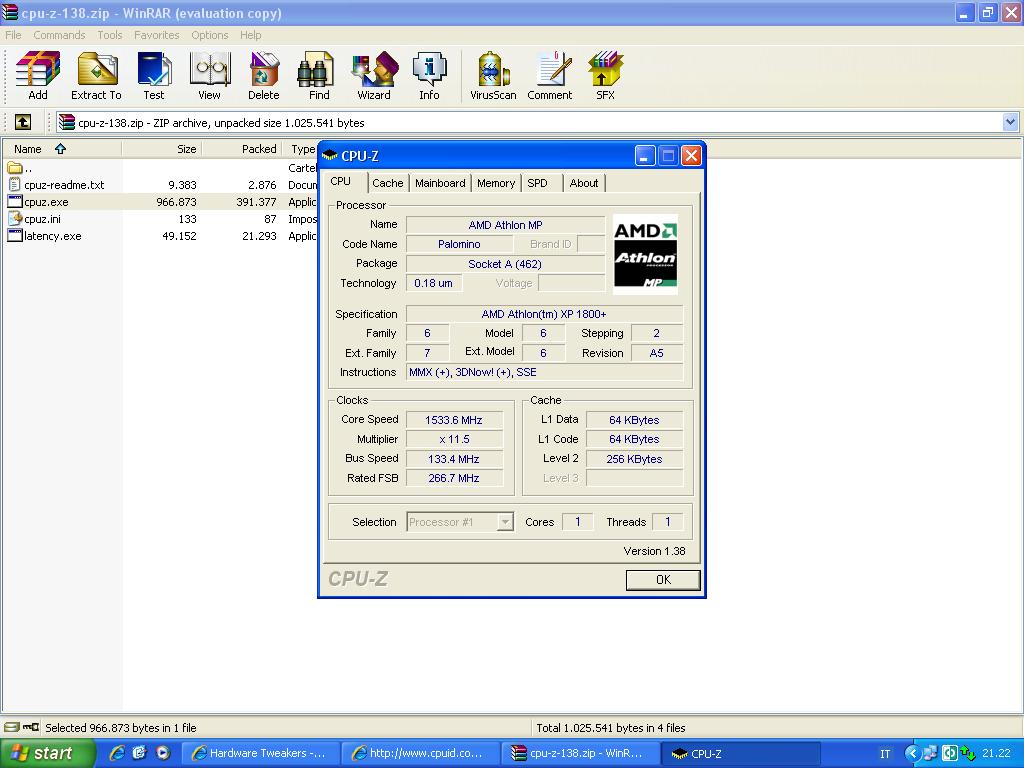Run VirusScan on the archive

(x=493, y=76)
